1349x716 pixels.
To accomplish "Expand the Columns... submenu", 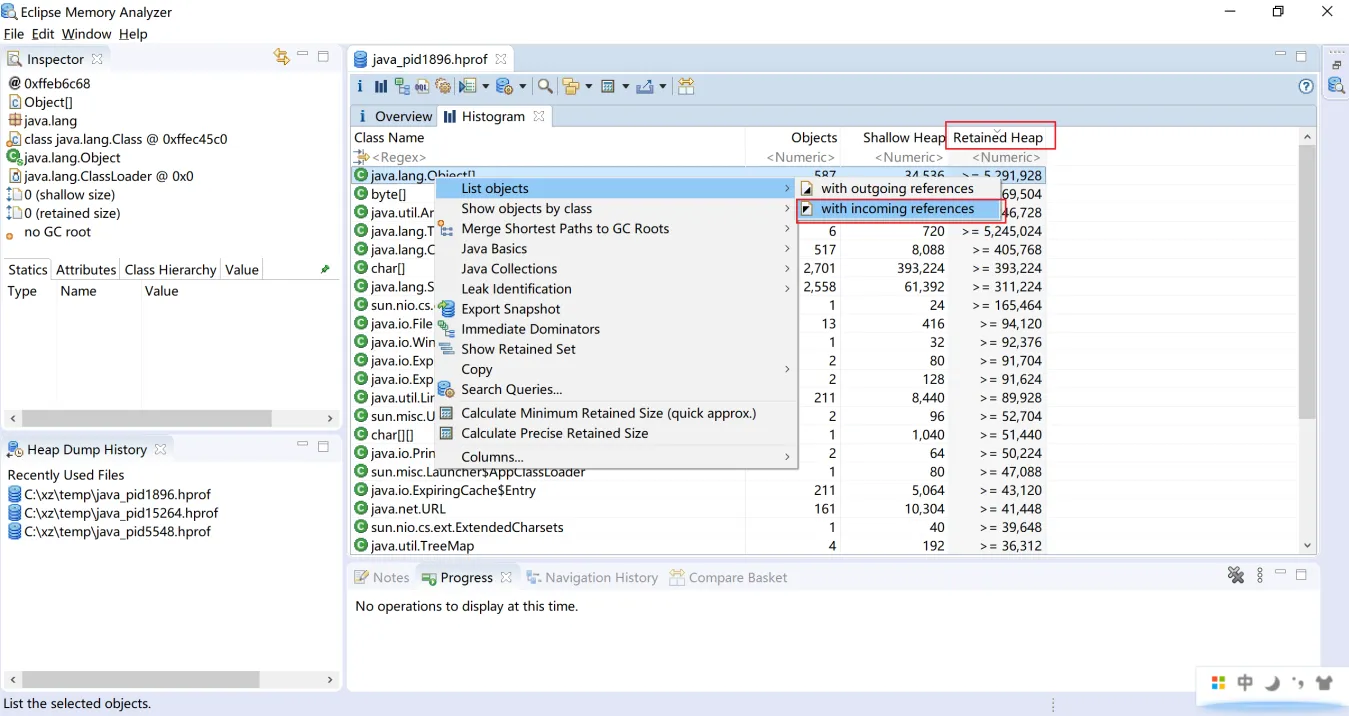I will (x=616, y=457).
